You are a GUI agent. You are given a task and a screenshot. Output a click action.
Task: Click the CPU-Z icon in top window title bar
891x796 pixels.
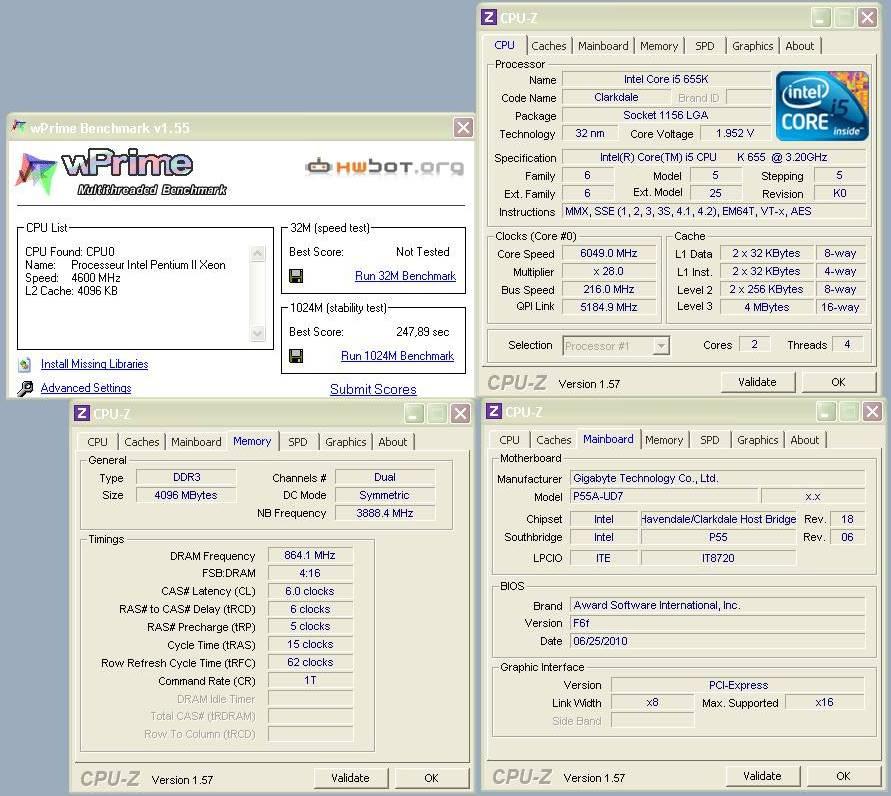pyautogui.click(x=489, y=17)
